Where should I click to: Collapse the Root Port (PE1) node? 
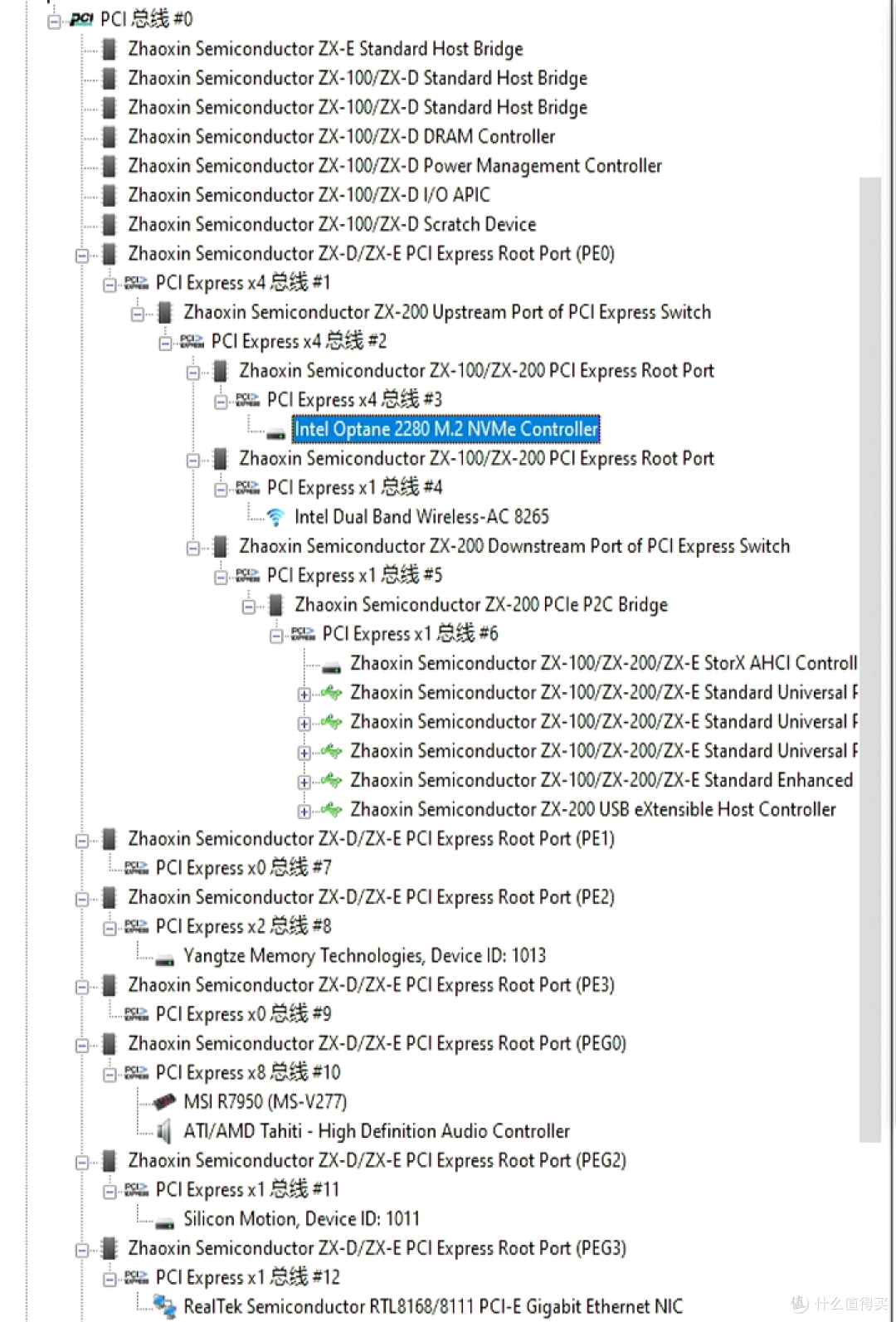(82, 841)
